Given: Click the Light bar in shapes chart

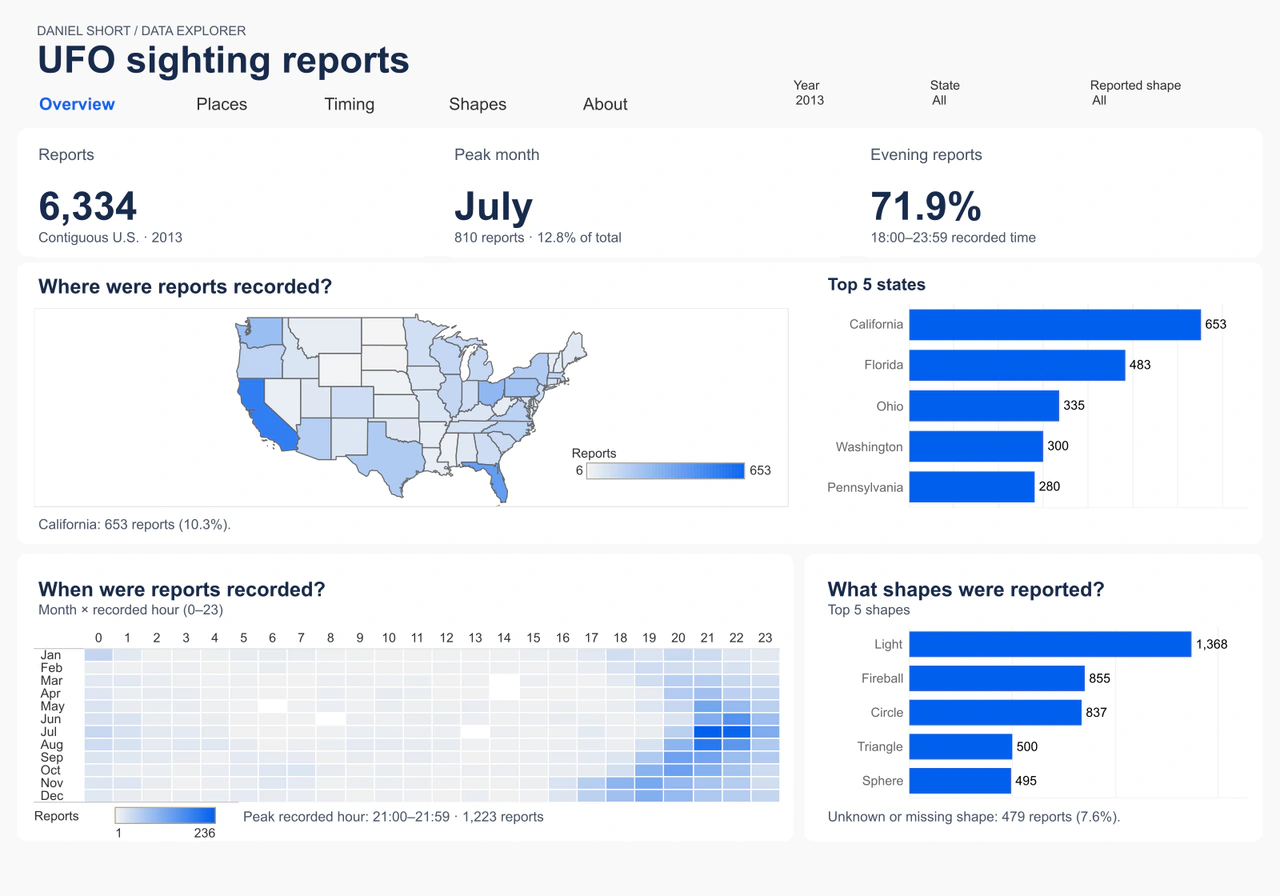Looking at the screenshot, I should point(1050,644).
